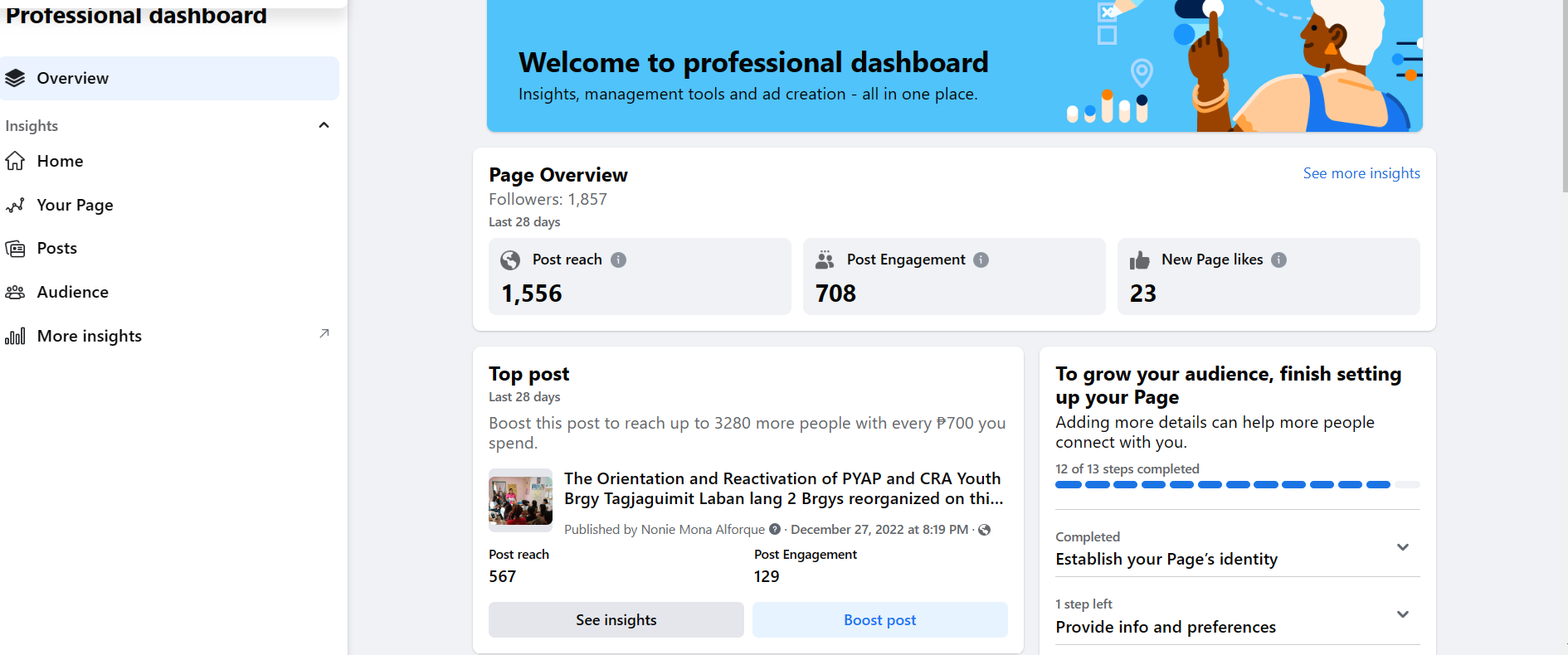Click the top post engagement value 129
The width and height of the screenshot is (1568, 655).
click(x=767, y=576)
